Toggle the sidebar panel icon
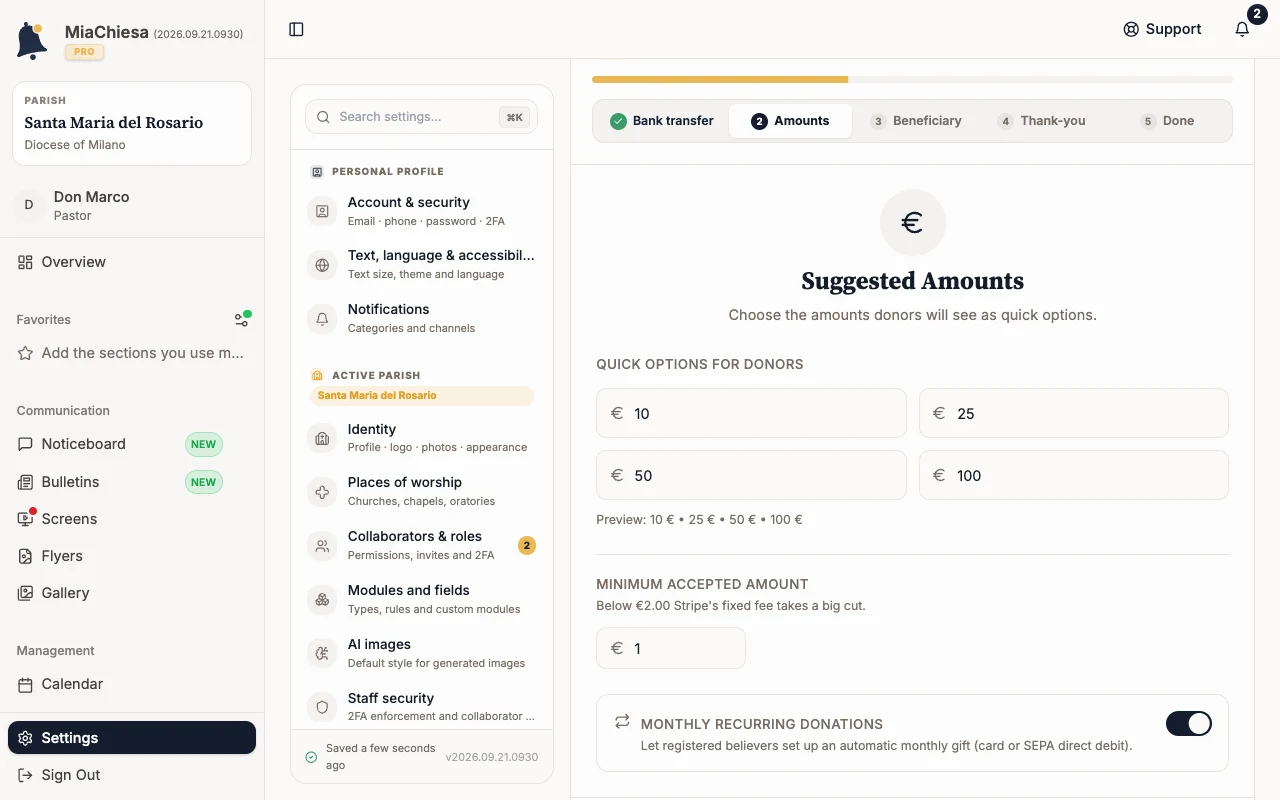This screenshot has width=1280, height=800. click(x=296, y=30)
